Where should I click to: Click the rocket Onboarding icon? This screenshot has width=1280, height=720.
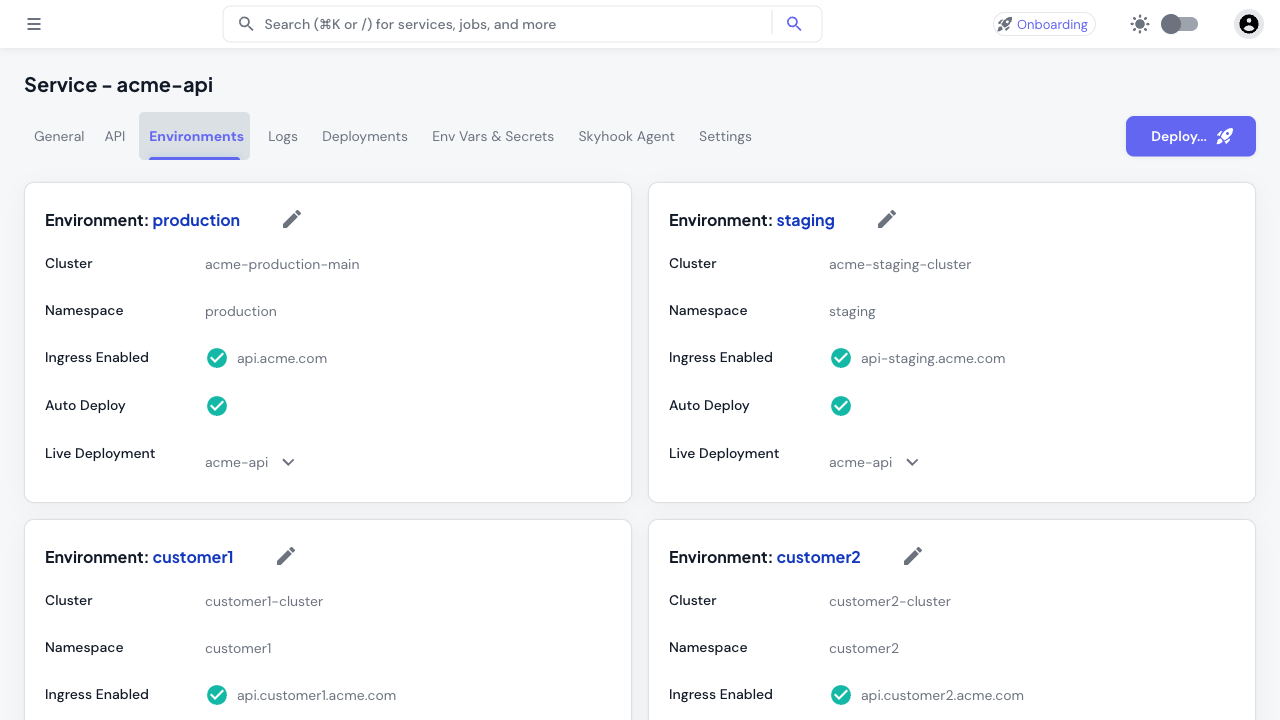tap(1003, 23)
